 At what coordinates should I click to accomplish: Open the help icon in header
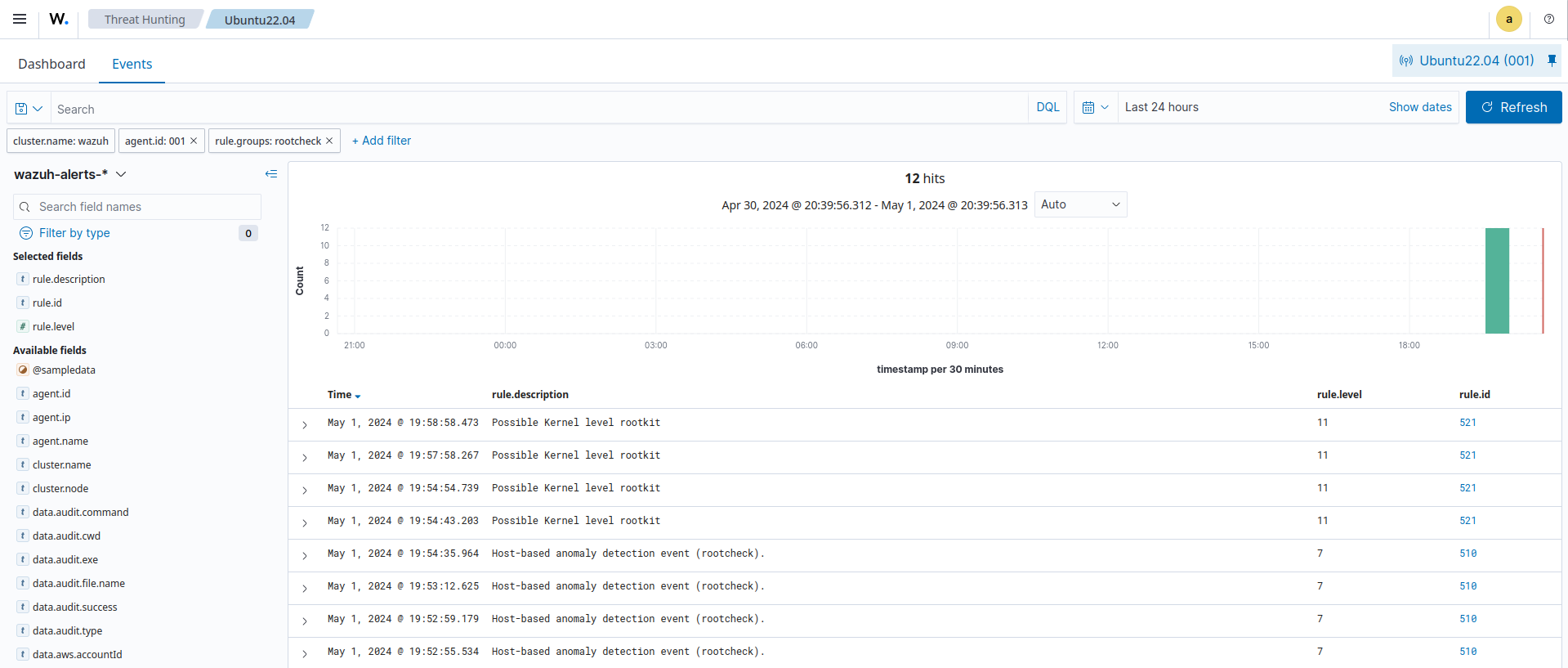1548,19
